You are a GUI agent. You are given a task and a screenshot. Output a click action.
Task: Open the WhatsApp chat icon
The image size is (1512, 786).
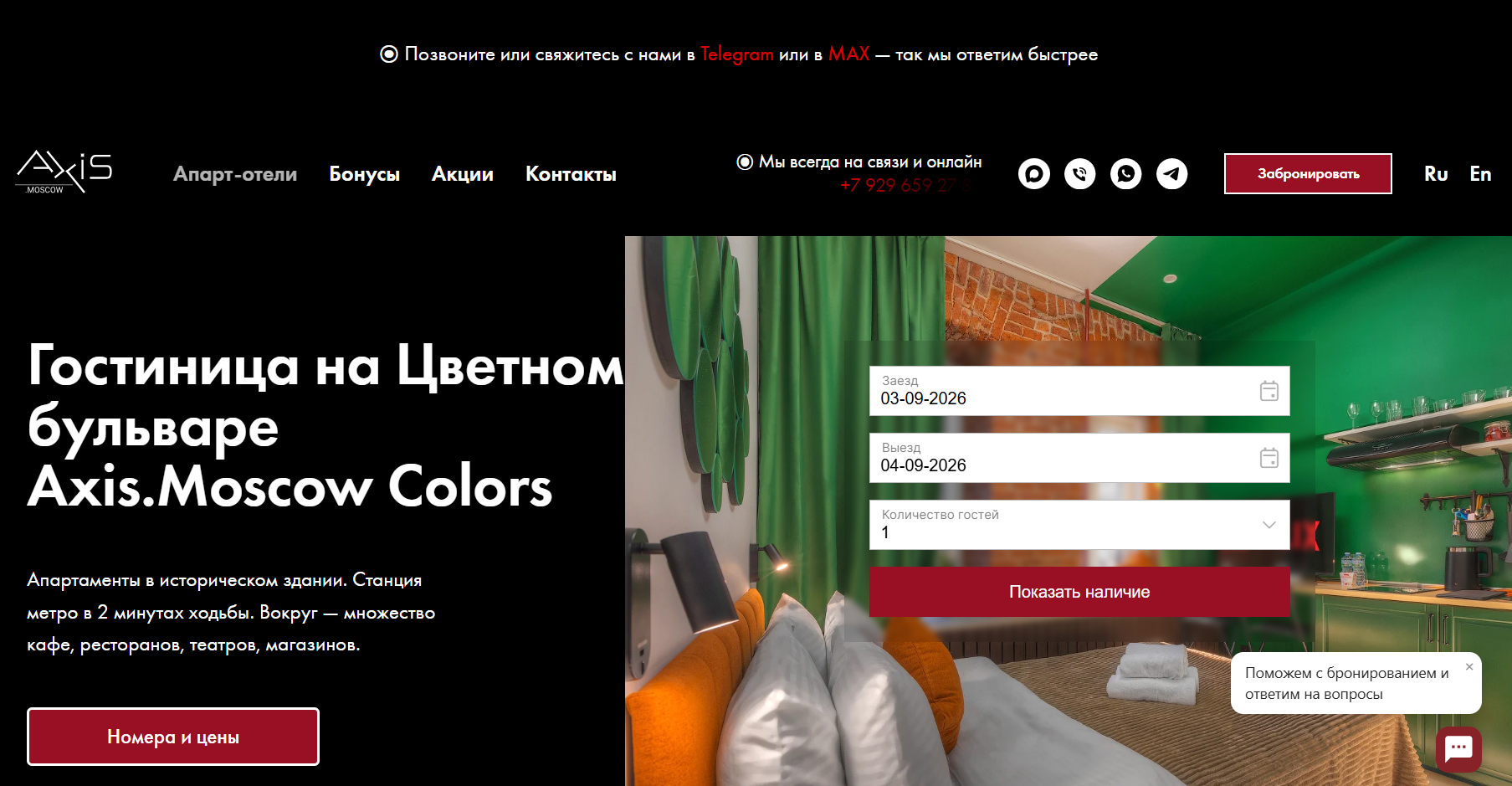[x=1126, y=174]
